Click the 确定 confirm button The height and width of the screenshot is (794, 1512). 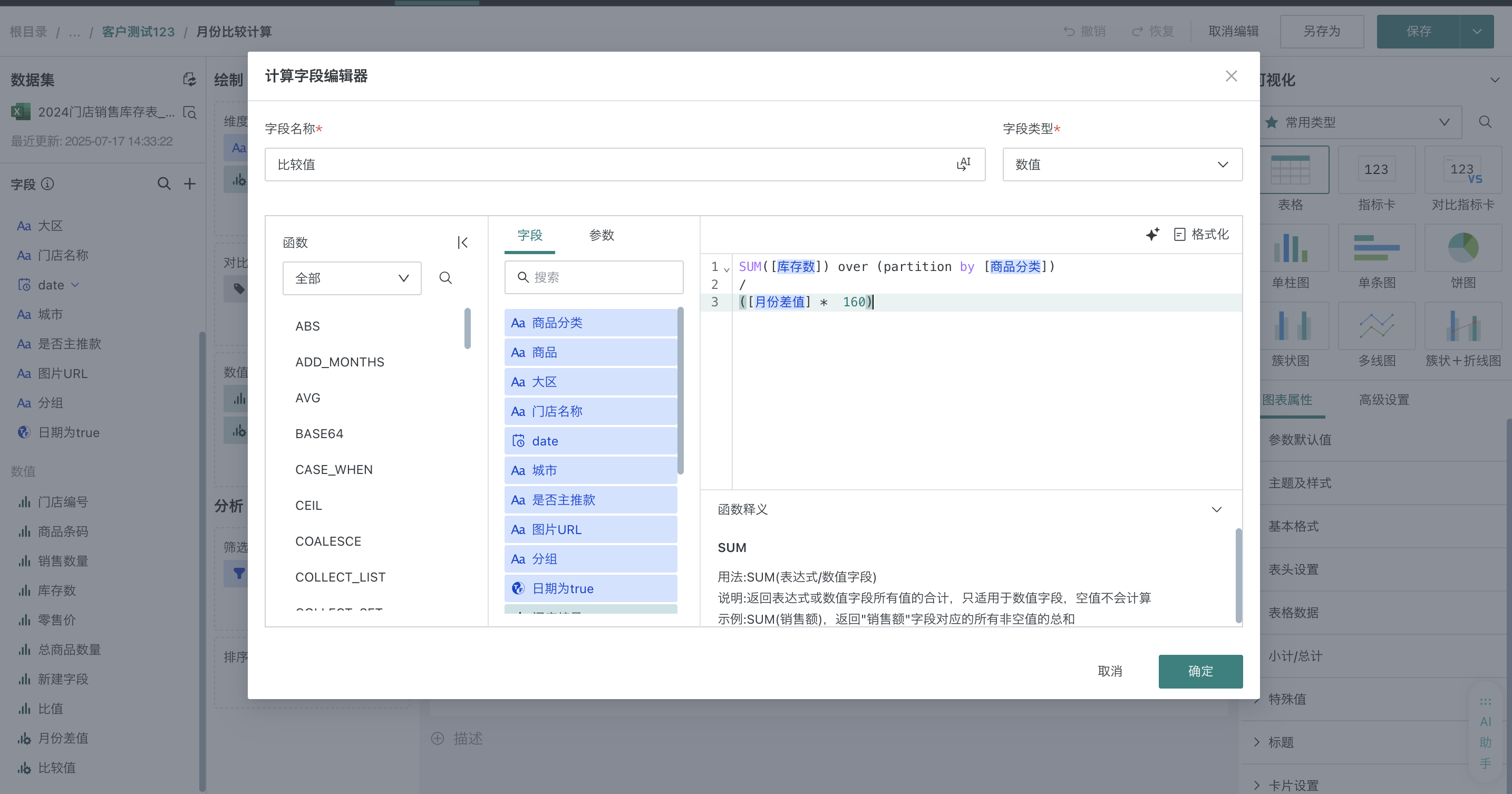click(x=1200, y=671)
